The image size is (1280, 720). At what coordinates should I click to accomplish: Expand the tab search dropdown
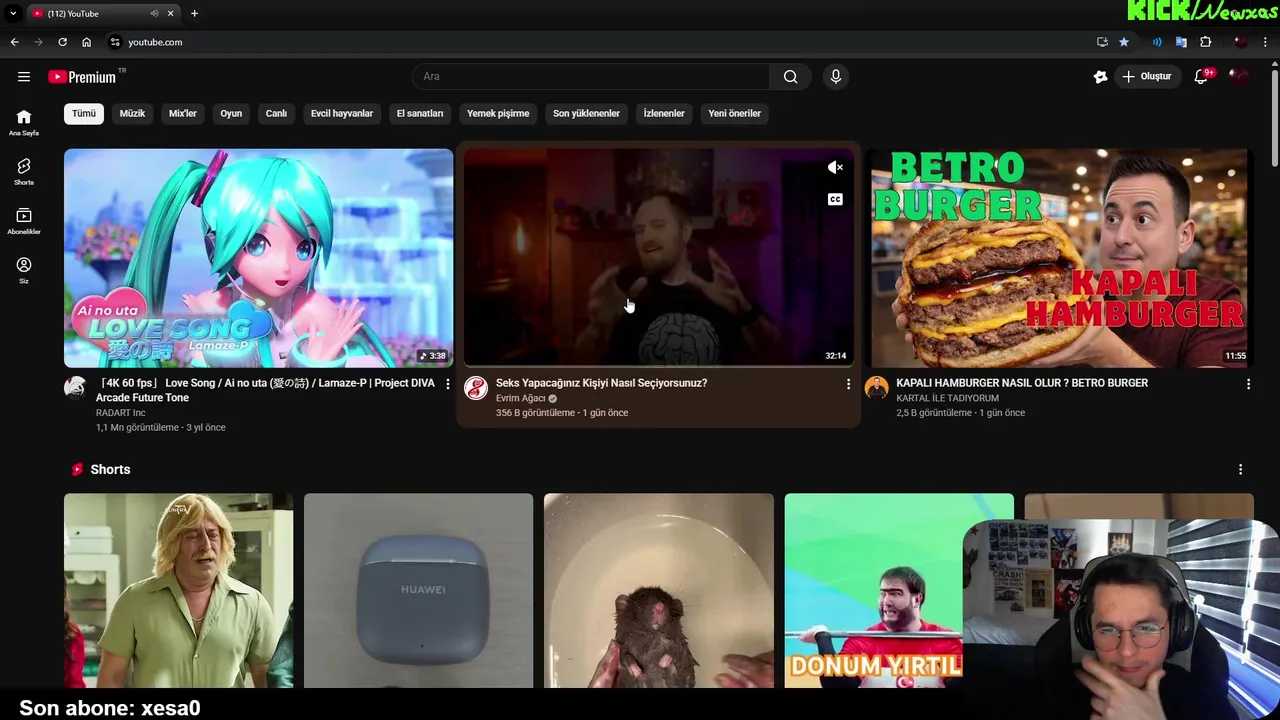pos(13,13)
